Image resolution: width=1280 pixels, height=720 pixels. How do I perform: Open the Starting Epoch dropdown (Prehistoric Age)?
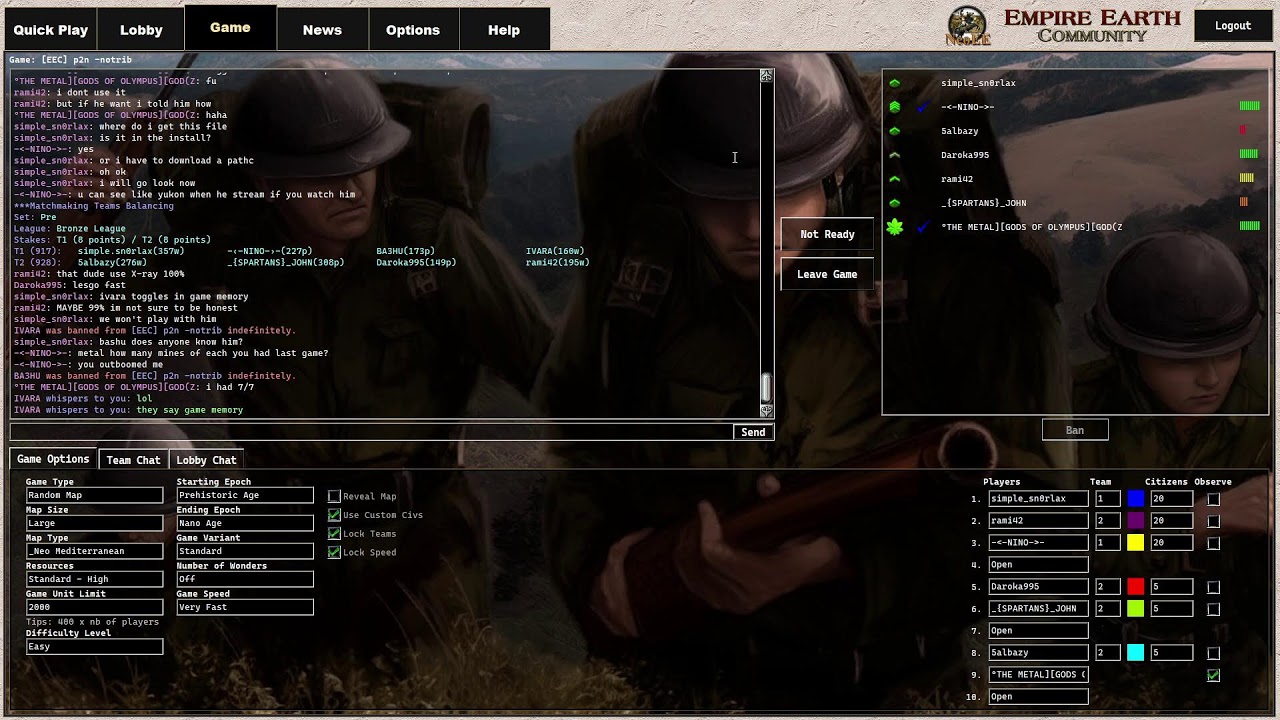click(245, 495)
